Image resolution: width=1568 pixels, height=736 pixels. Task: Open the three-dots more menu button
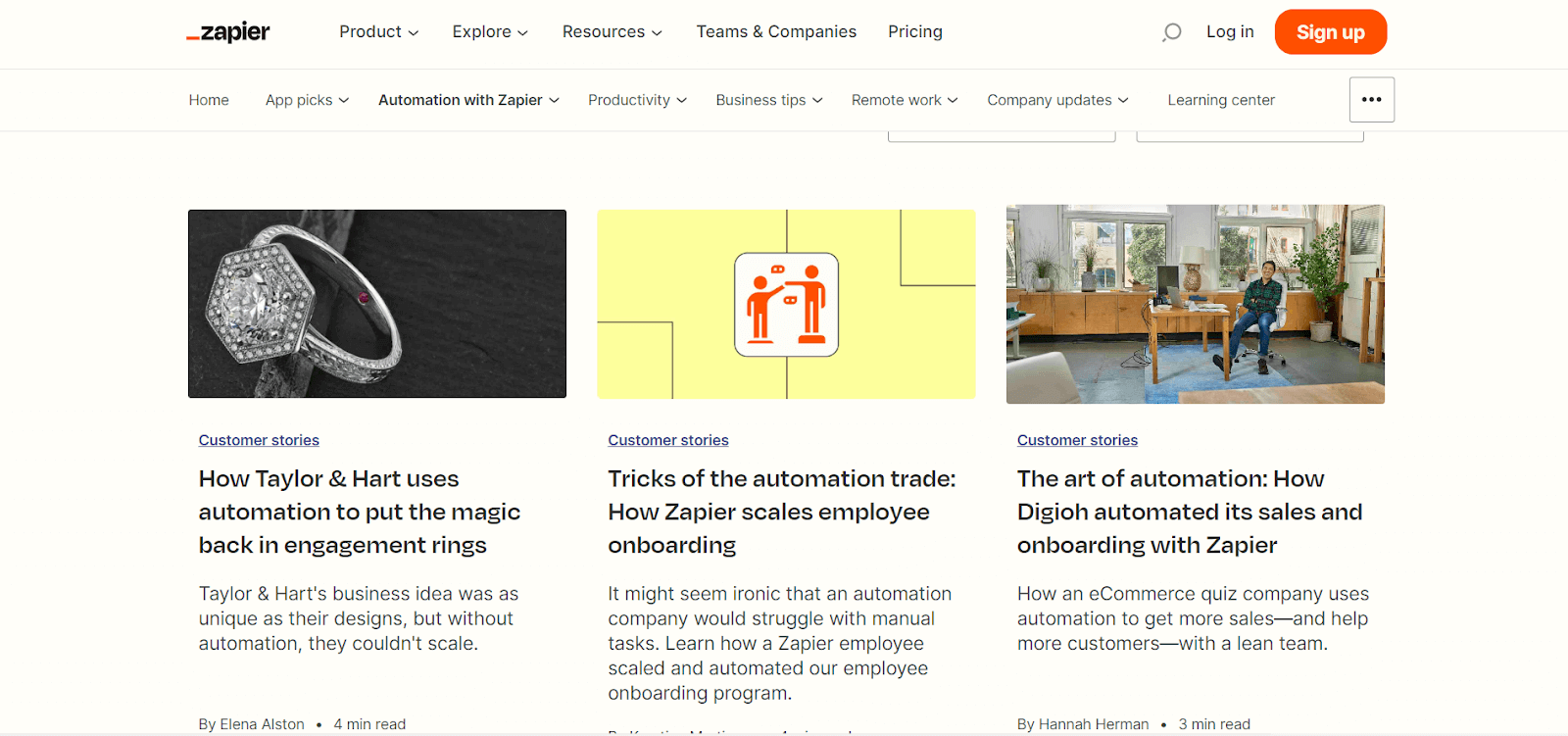(1371, 100)
